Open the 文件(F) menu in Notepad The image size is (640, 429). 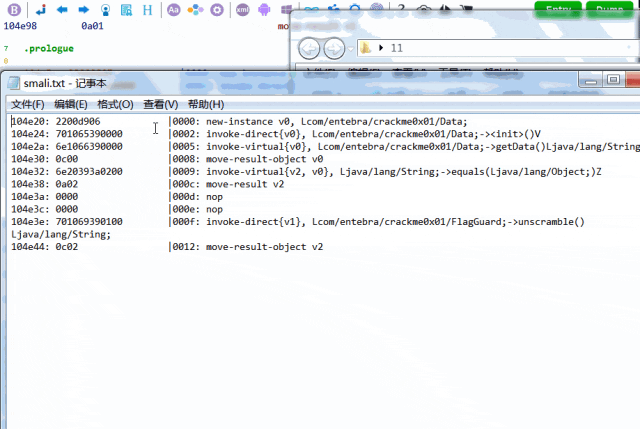28,104
